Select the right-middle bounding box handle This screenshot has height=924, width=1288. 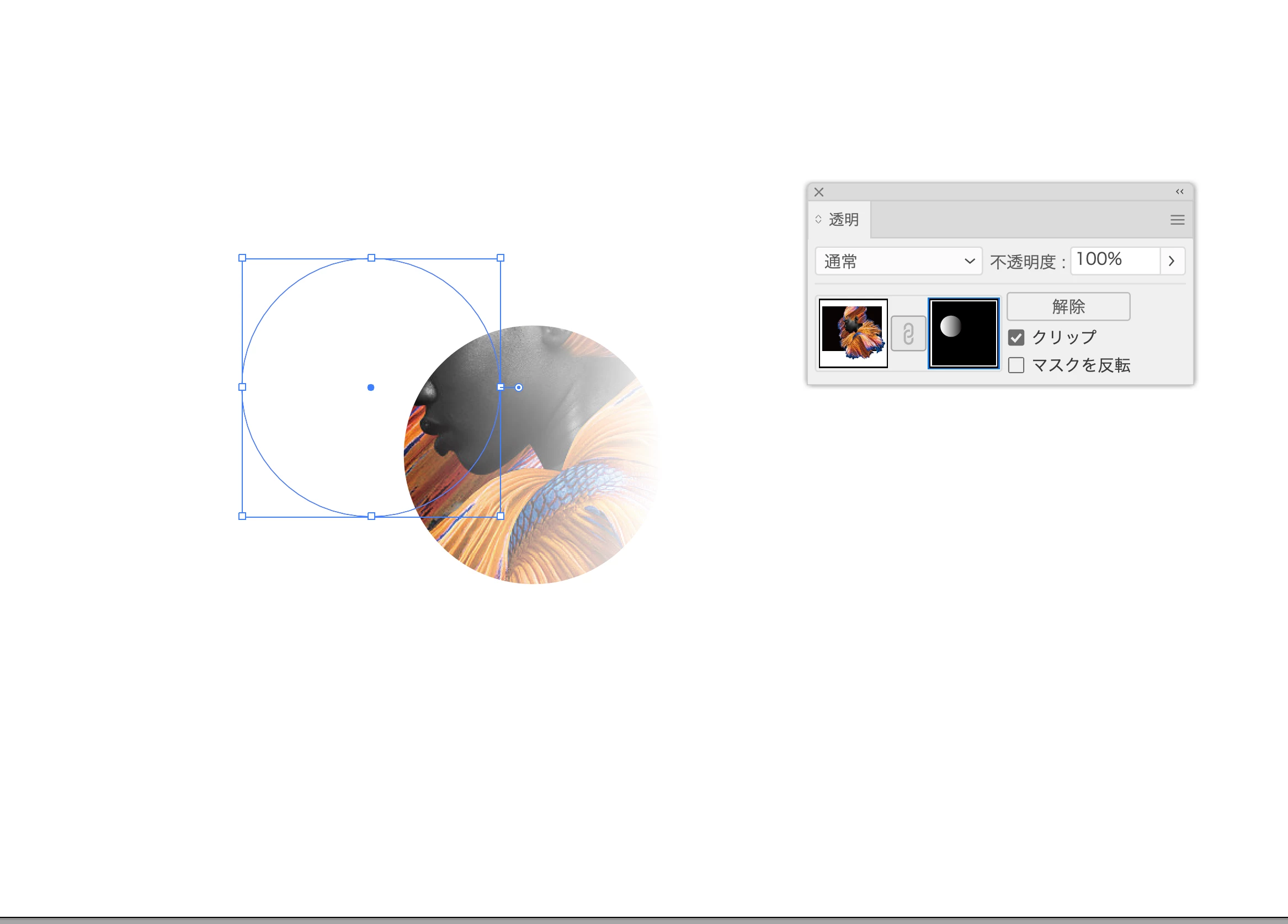501,387
